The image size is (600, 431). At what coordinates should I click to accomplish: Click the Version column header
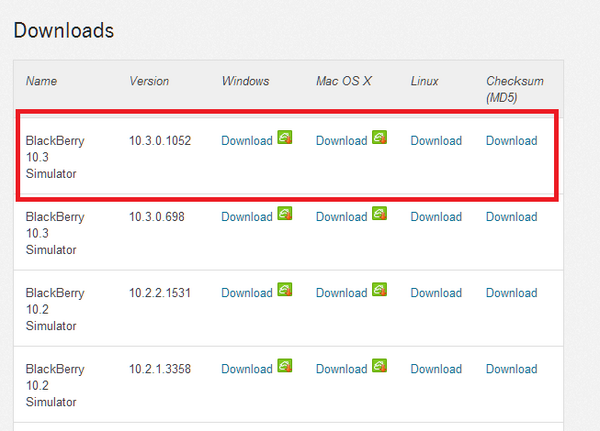(149, 81)
